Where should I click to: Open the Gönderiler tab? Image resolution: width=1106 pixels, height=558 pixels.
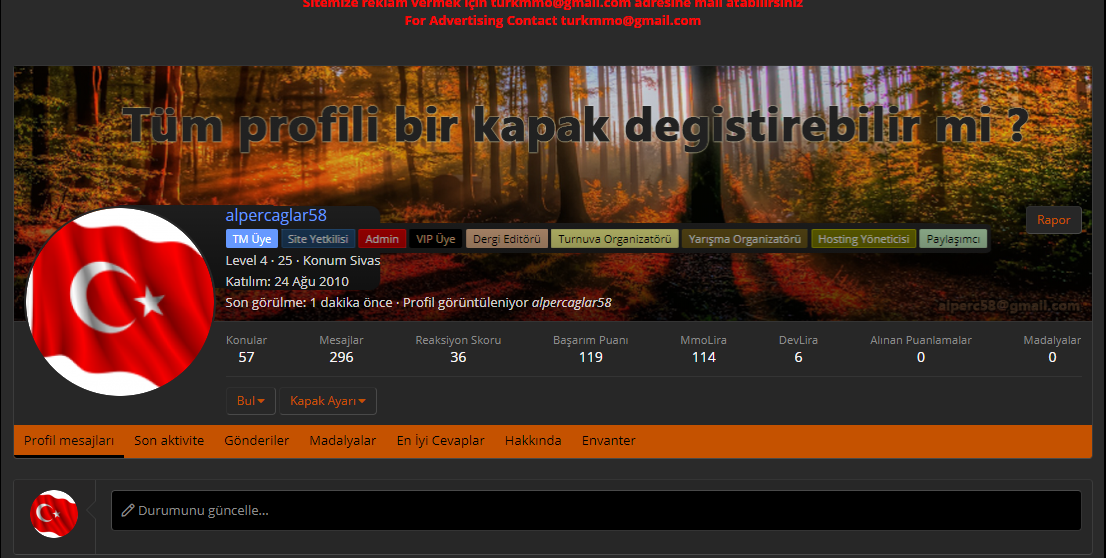coord(257,441)
